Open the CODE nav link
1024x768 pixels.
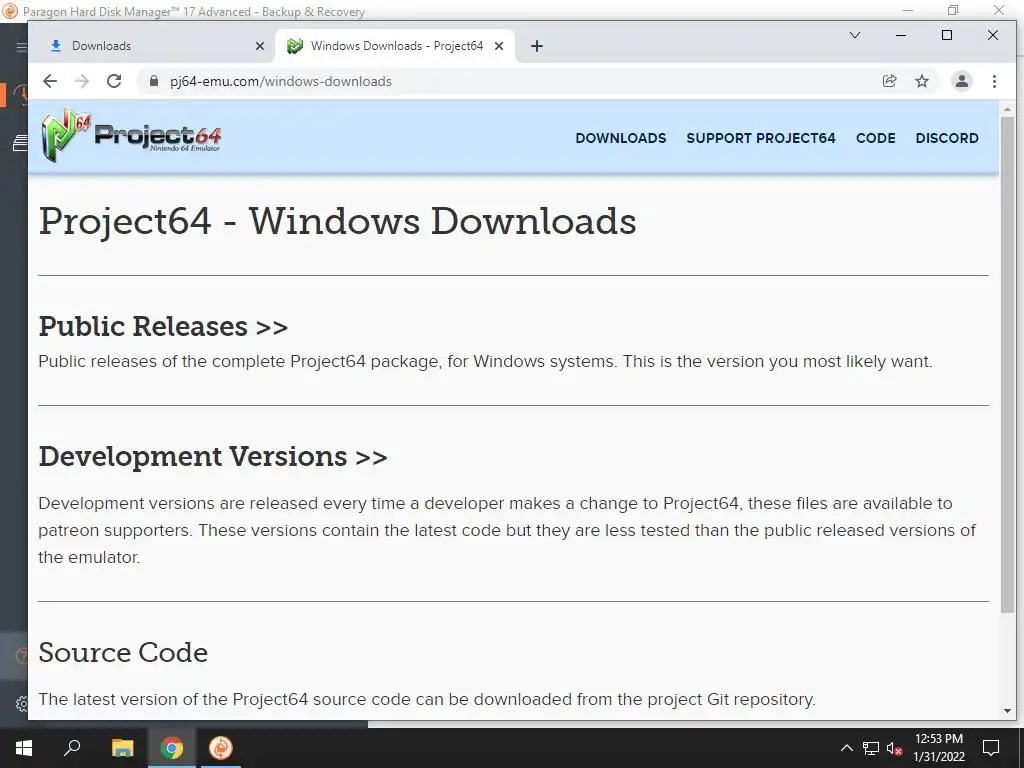(875, 138)
